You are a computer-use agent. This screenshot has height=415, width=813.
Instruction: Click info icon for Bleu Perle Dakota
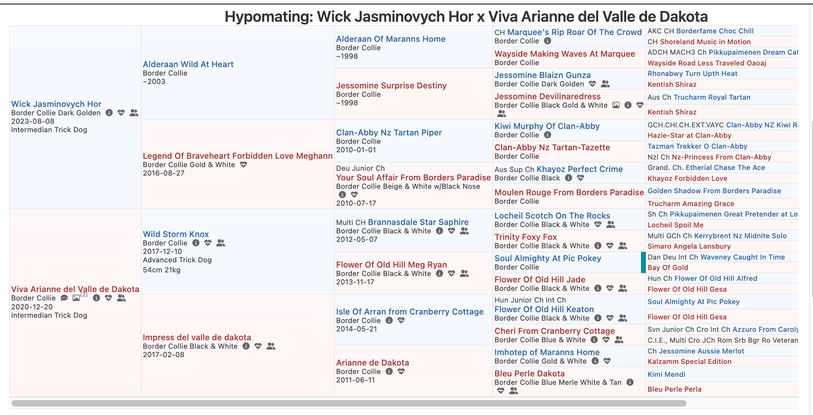[x=630, y=382]
